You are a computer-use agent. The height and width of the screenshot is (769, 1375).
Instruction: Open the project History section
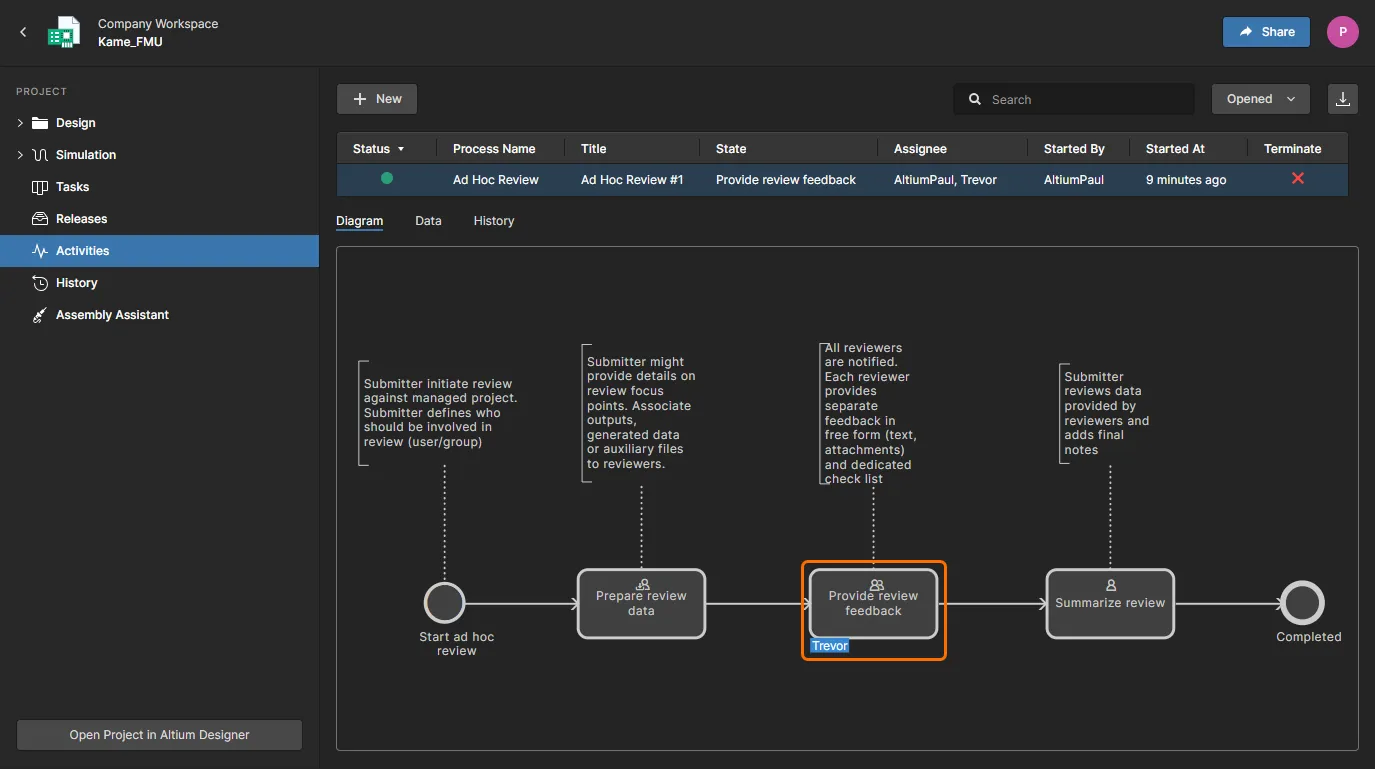[76, 283]
